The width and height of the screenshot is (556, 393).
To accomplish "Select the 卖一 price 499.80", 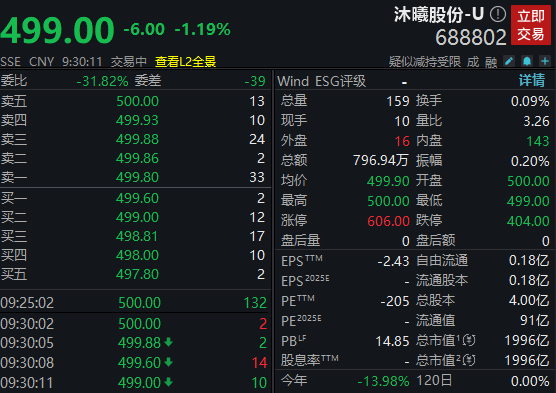I will (137, 177).
